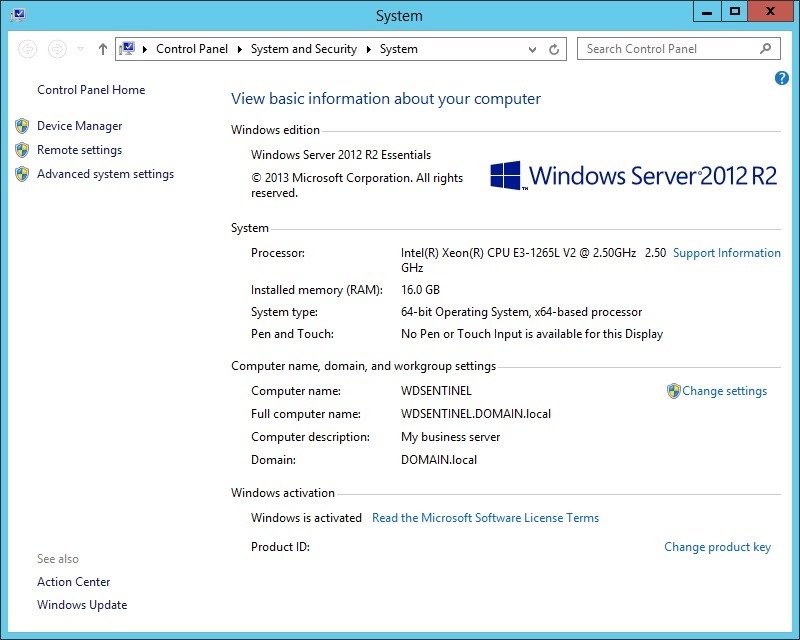This screenshot has height=640, width=800.
Task: Click the shield icon beside Remote settings
Action: 22,150
